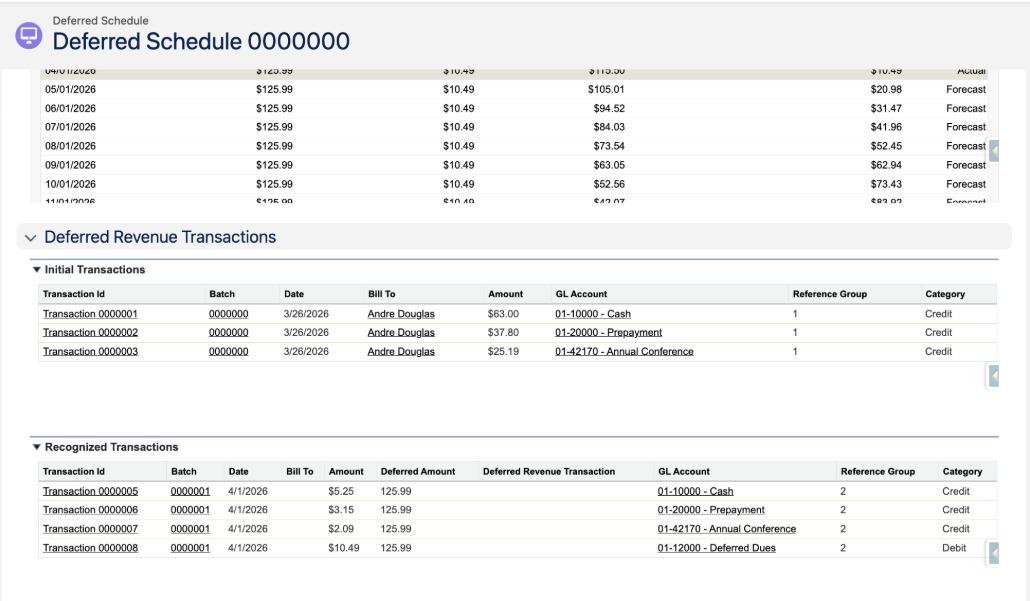Select the 07/01/2026 schedule row date
The width and height of the screenshot is (1030, 601).
70,127
